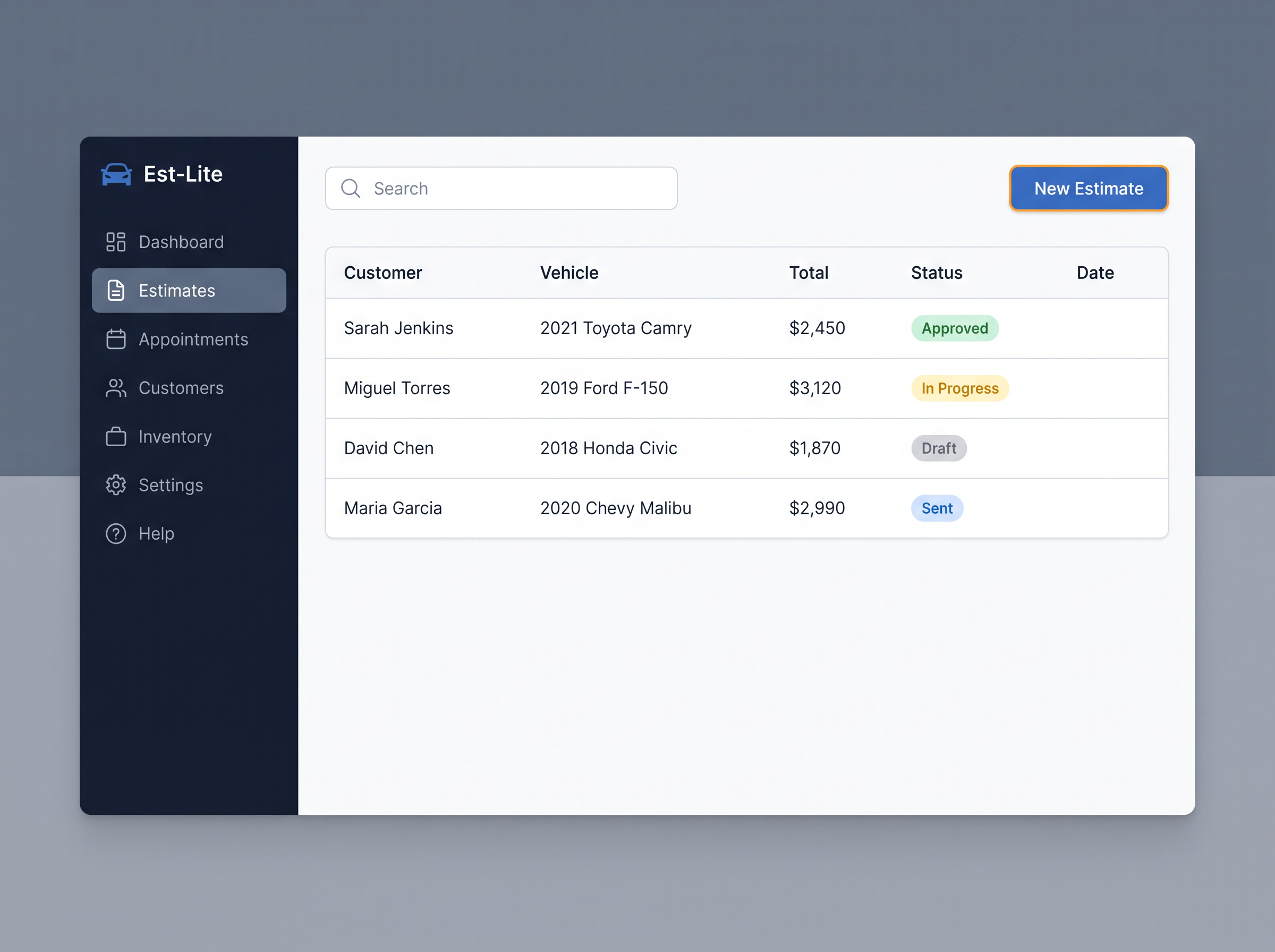Image resolution: width=1275 pixels, height=952 pixels.
Task: Click the $2,450 total value
Action: [x=817, y=328]
